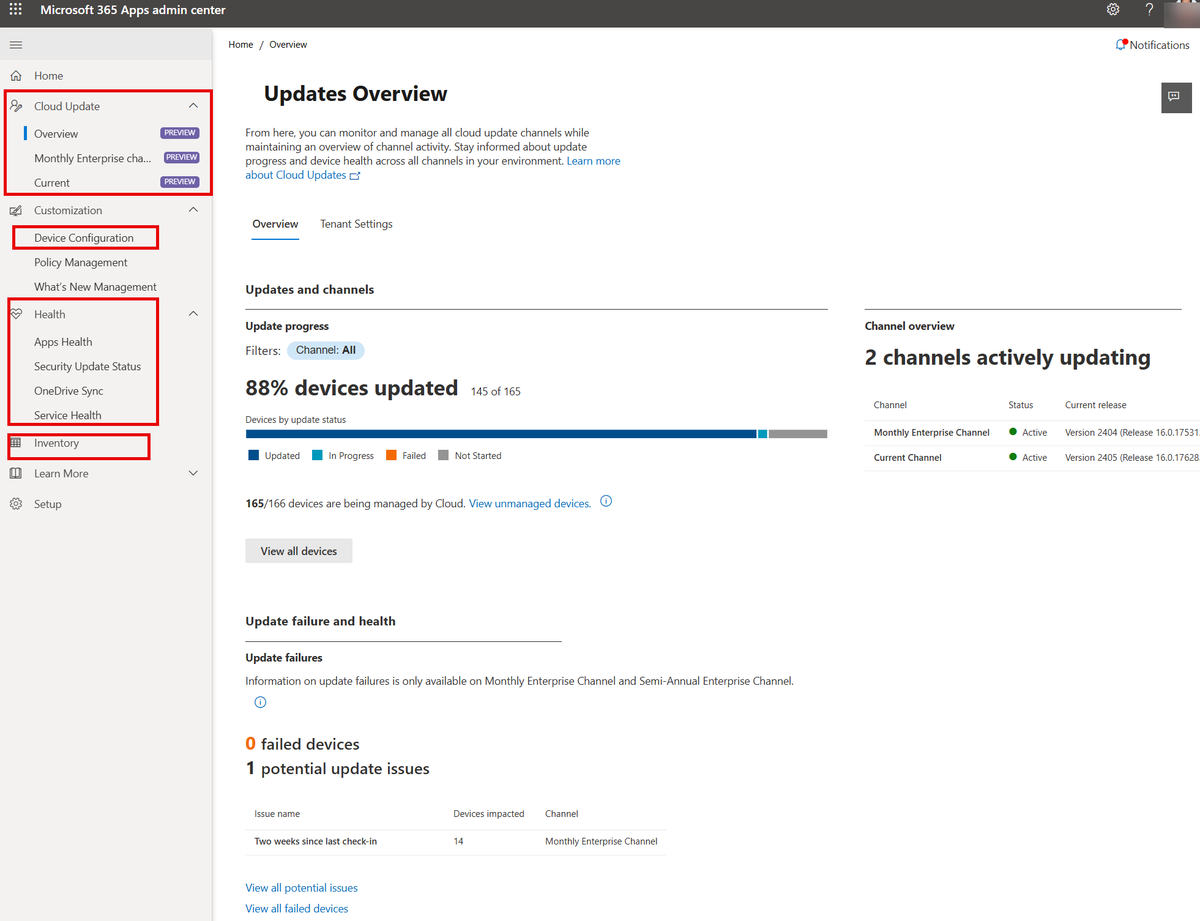Click the In Progress teal bar segment

(x=762, y=434)
